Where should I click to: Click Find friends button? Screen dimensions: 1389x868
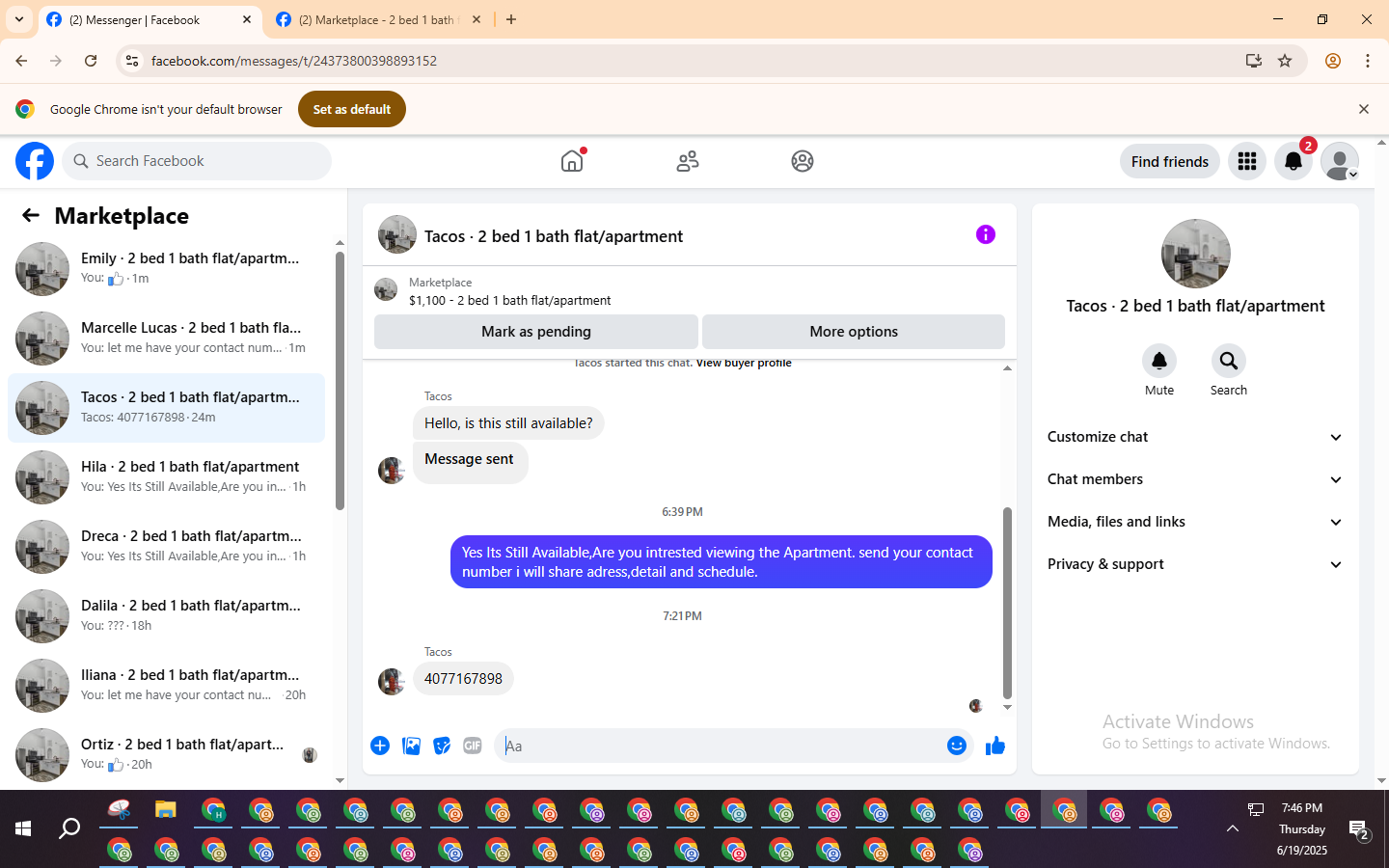click(x=1170, y=161)
